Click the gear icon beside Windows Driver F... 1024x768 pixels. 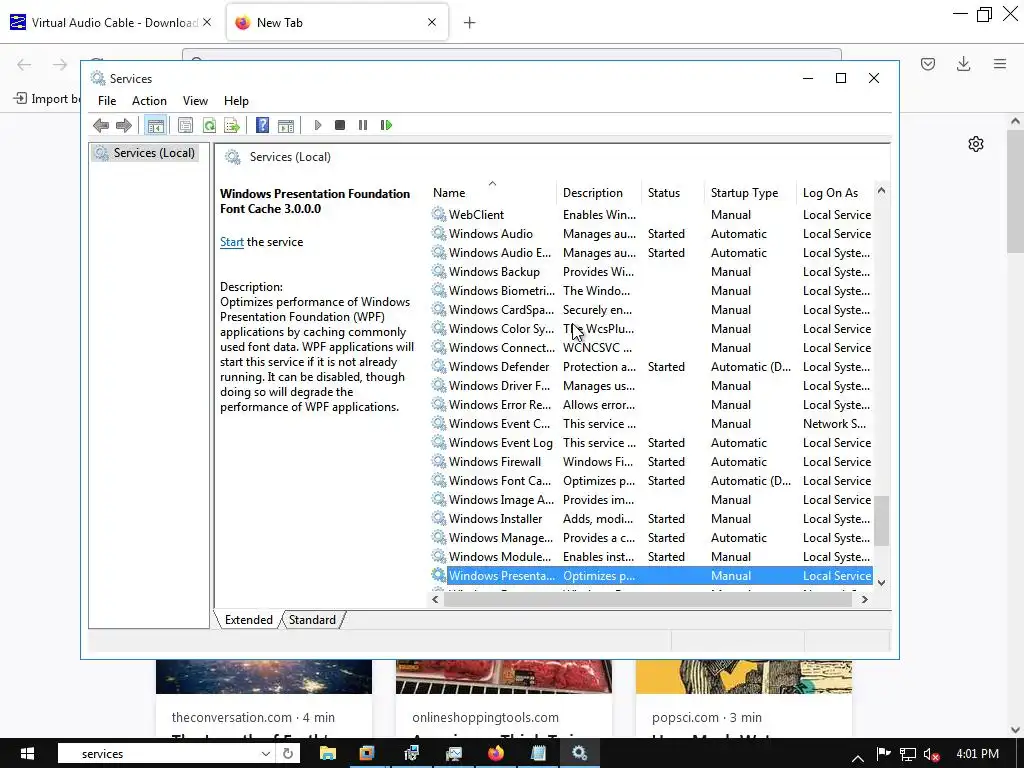pyautogui.click(x=439, y=385)
